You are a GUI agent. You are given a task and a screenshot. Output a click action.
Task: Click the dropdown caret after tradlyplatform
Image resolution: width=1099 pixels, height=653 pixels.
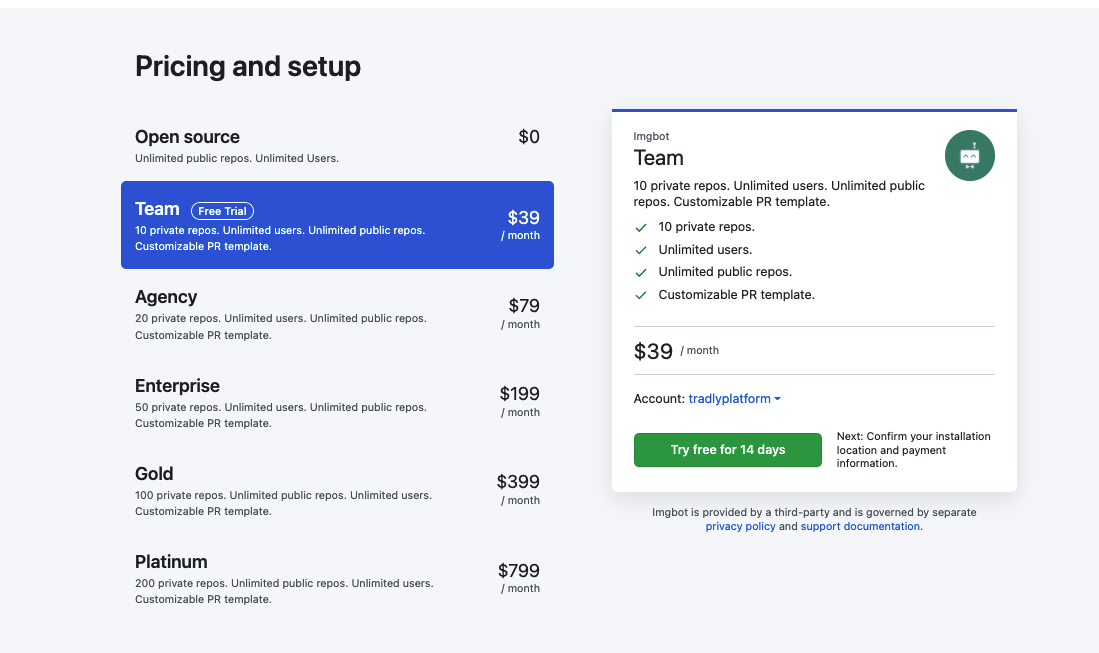pos(776,398)
